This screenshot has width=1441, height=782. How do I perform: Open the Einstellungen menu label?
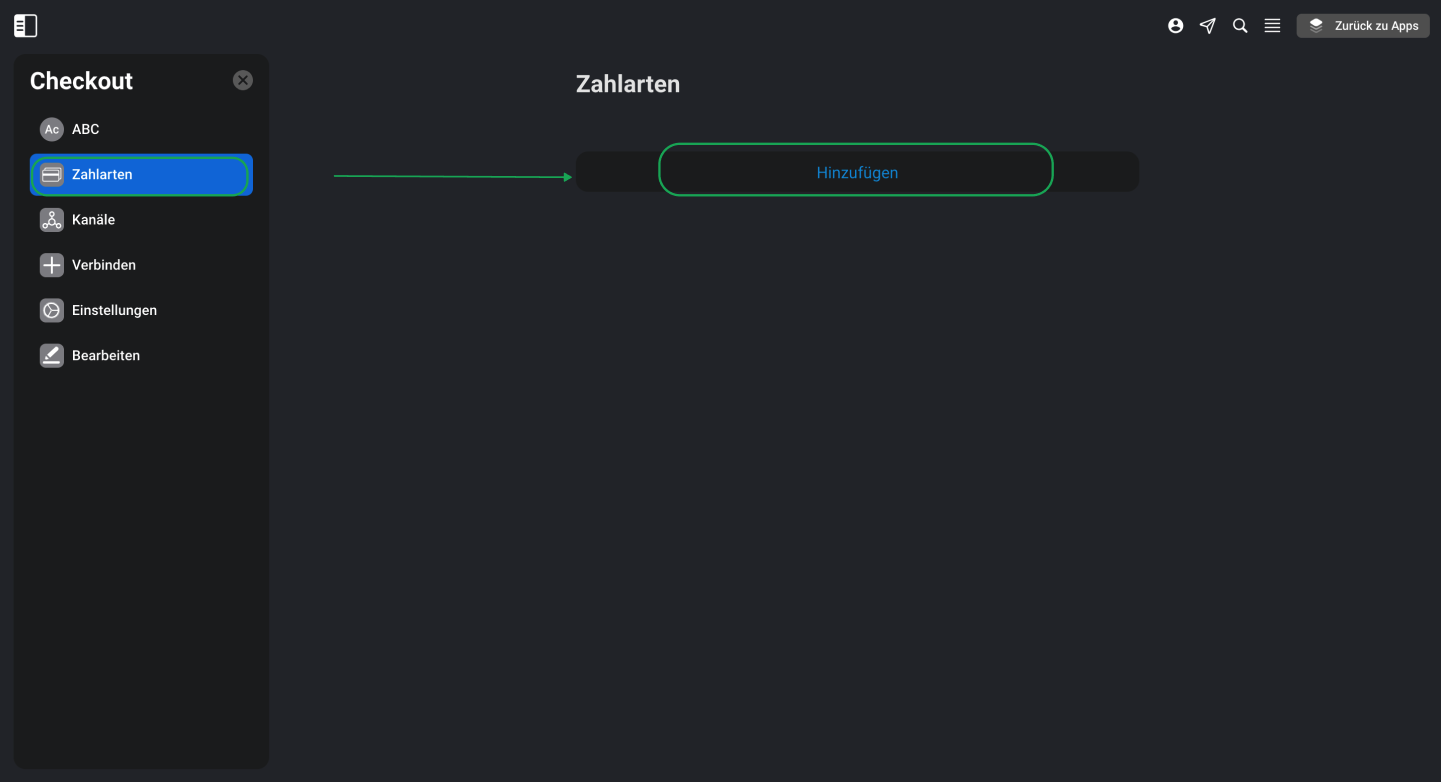pyautogui.click(x=114, y=310)
